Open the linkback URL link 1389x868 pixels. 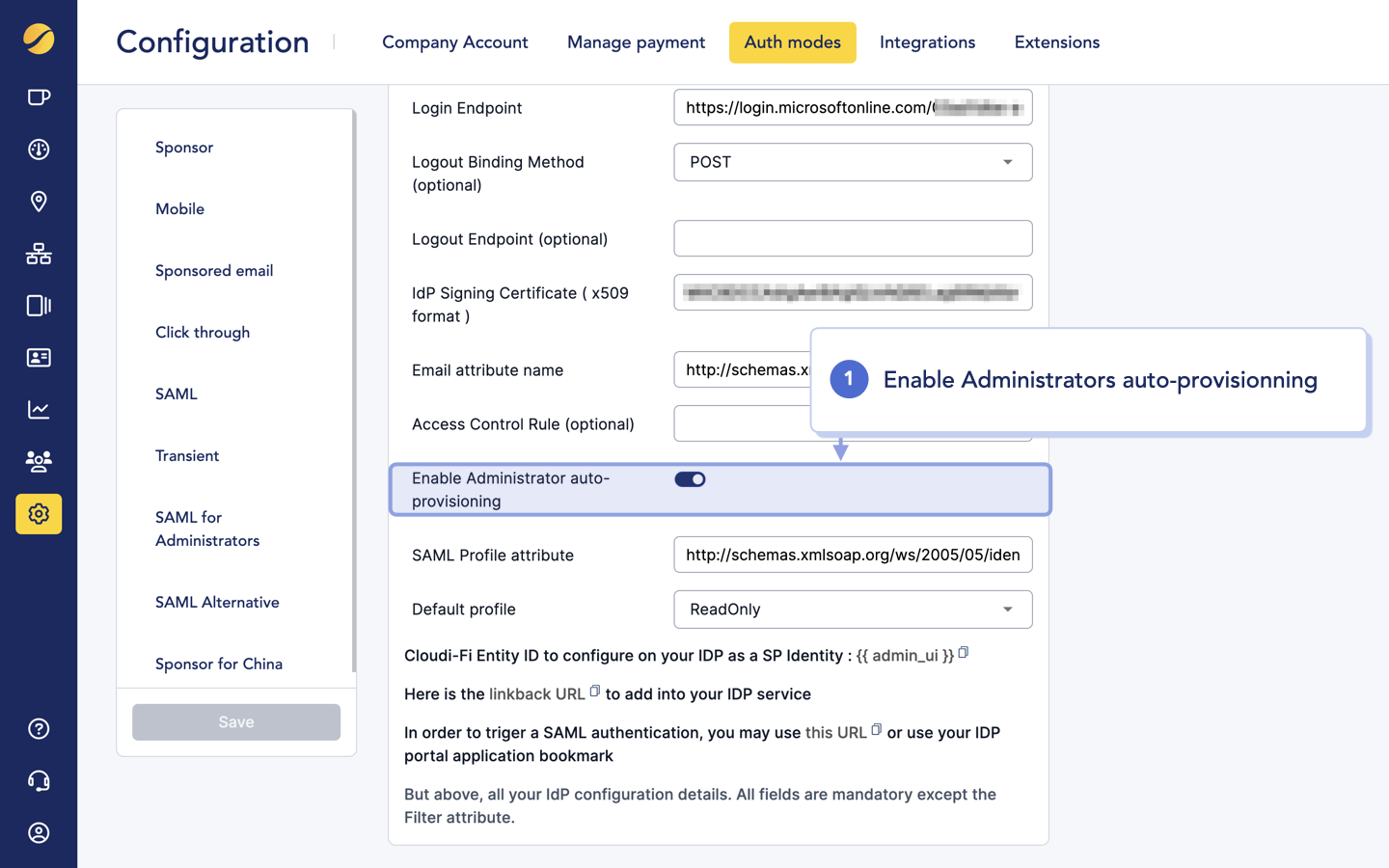click(x=536, y=693)
